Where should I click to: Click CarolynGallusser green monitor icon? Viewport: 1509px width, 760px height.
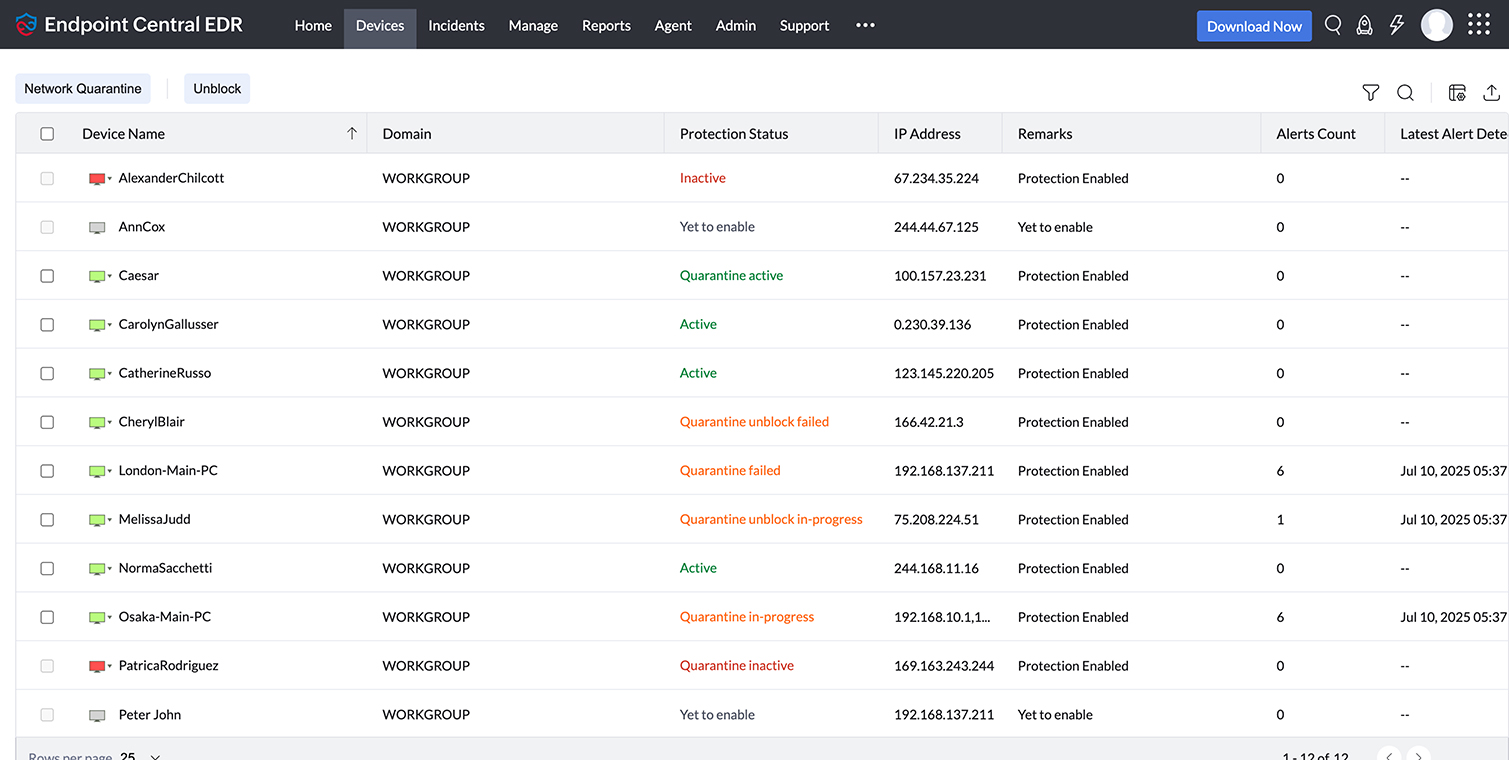pyautogui.click(x=97, y=325)
